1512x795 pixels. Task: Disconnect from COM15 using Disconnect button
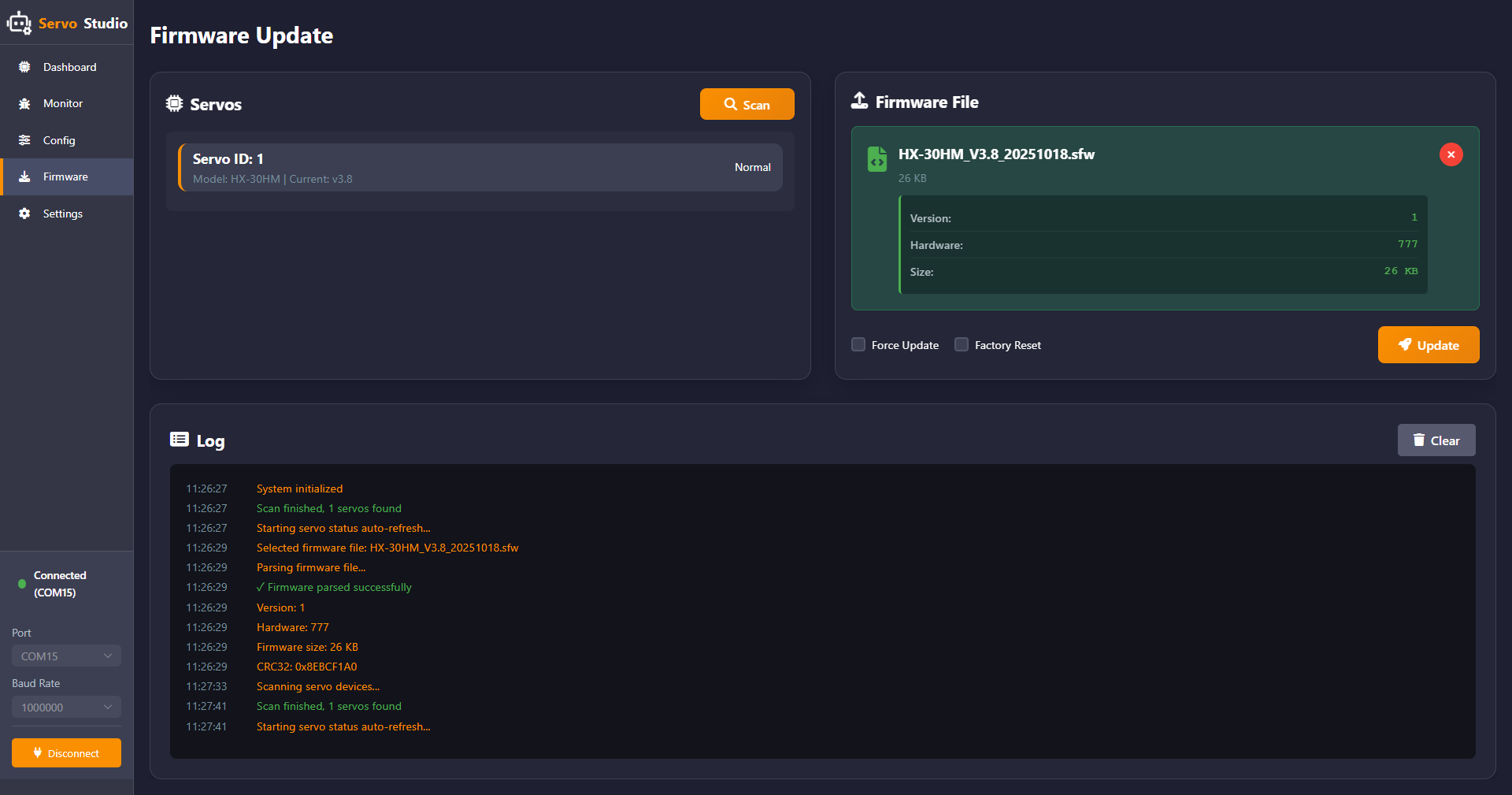(66, 752)
